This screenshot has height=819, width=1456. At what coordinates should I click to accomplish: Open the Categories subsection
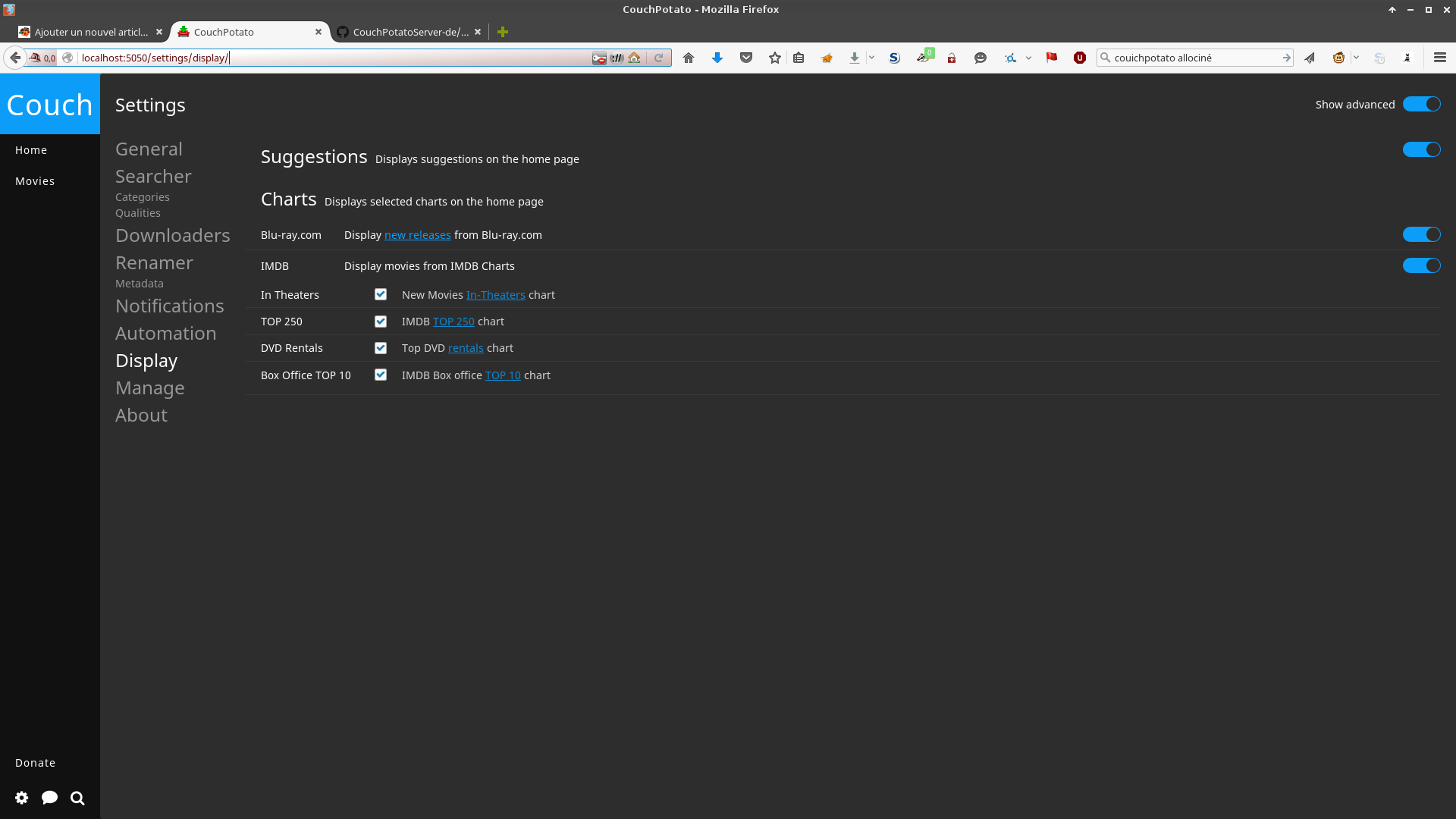[x=143, y=197]
